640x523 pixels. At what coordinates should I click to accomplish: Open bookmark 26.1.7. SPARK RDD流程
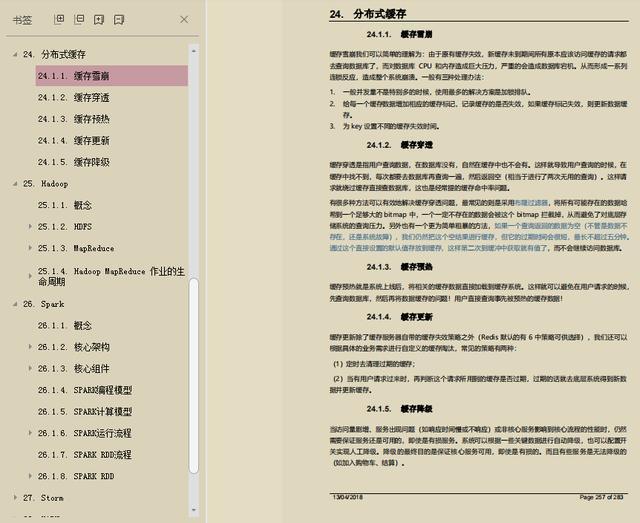click(x=85, y=454)
